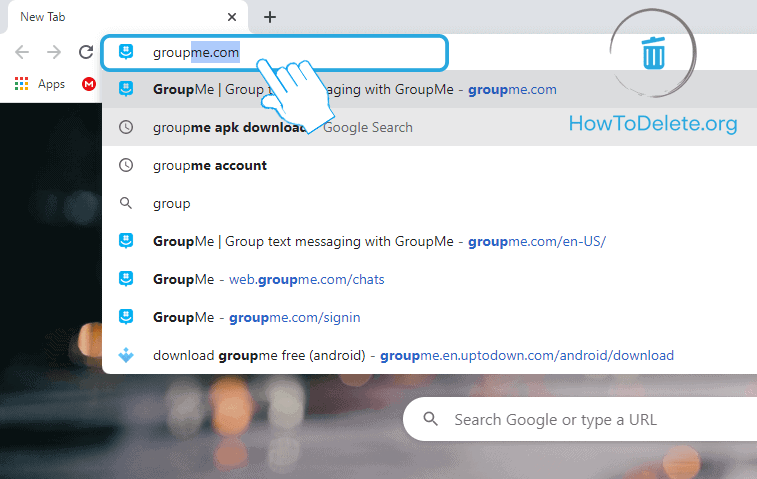Select the 'groupme apk download' history suggestion
This screenshot has width=757, height=479.
coord(430,127)
